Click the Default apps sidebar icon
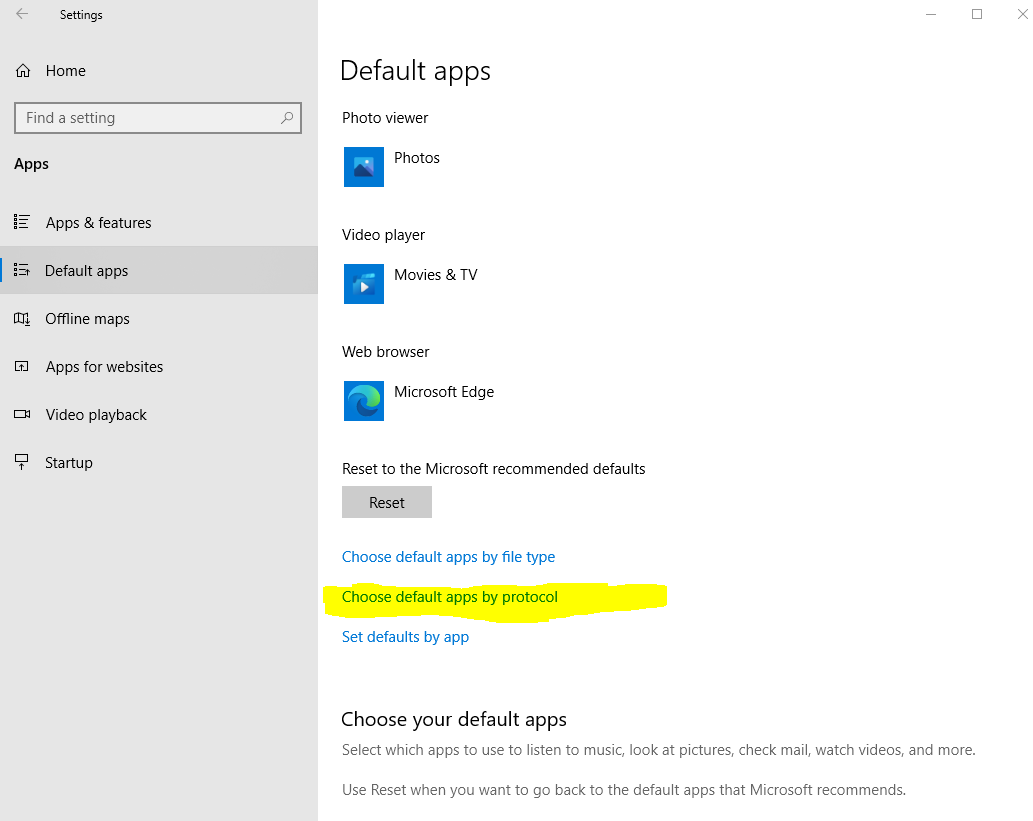1033x821 pixels. coord(22,270)
